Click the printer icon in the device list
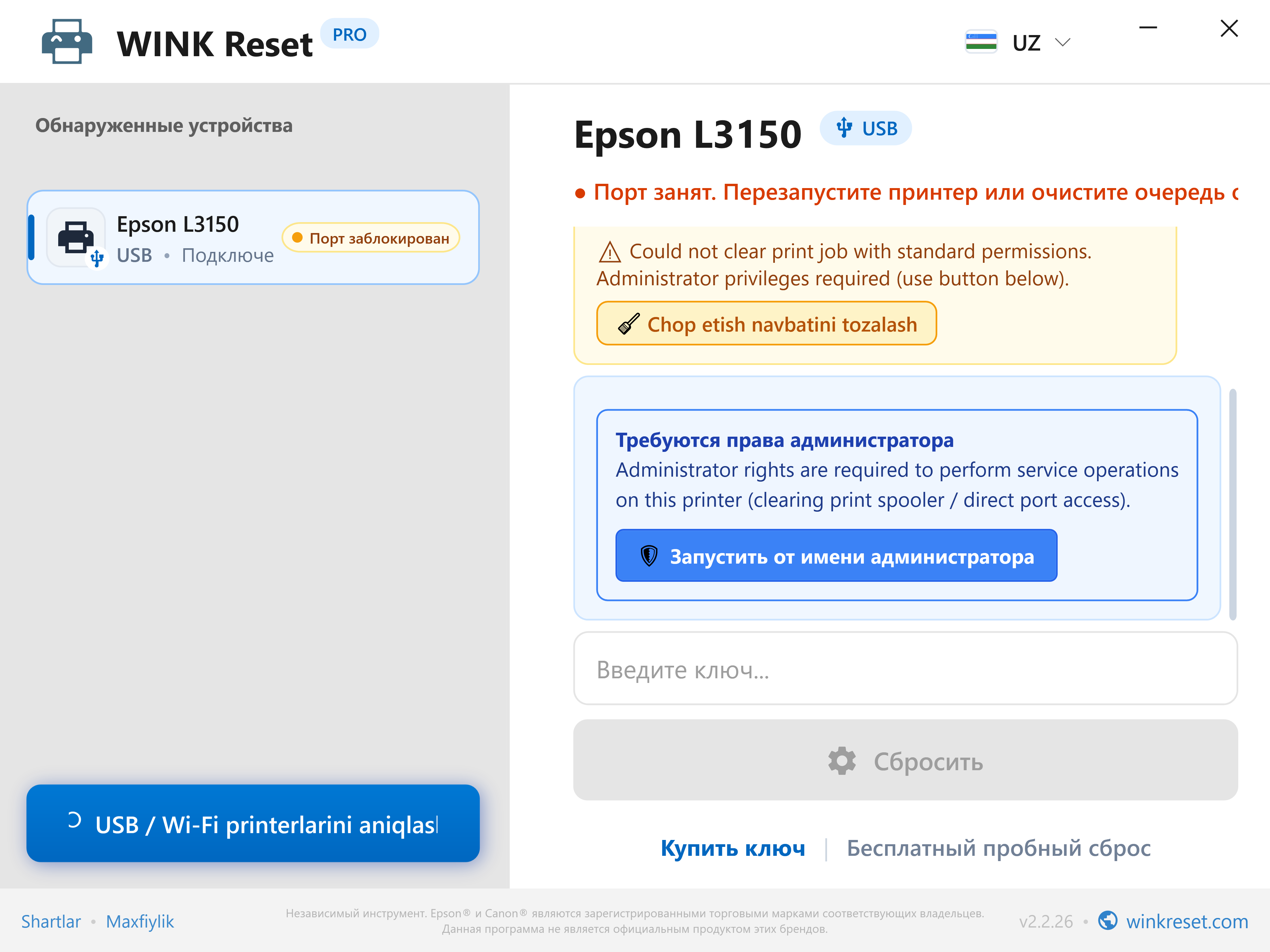 point(76,238)
